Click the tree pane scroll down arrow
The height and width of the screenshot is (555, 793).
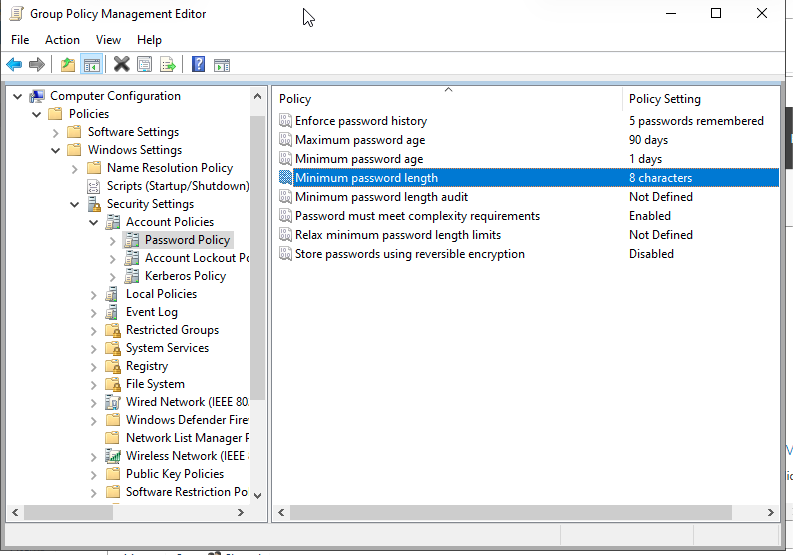(x=257, y=496)
